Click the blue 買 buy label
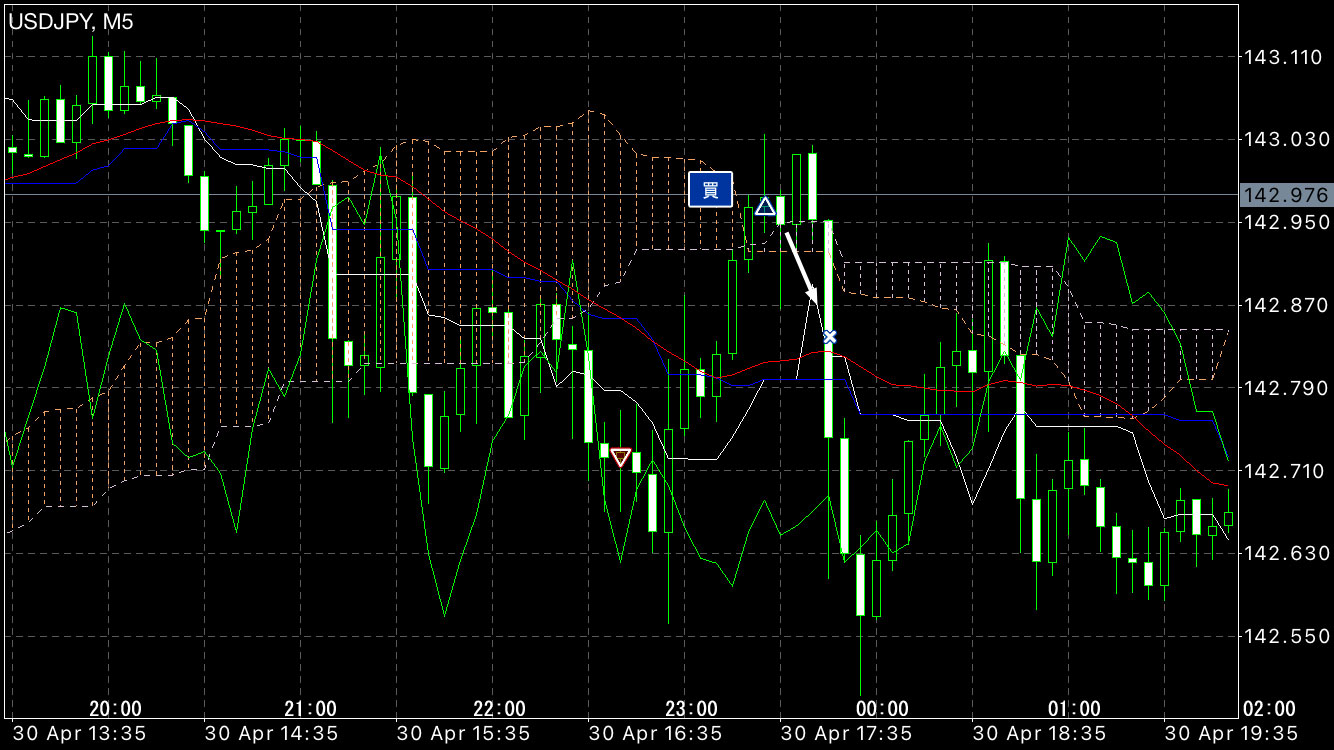 (710, 190)
